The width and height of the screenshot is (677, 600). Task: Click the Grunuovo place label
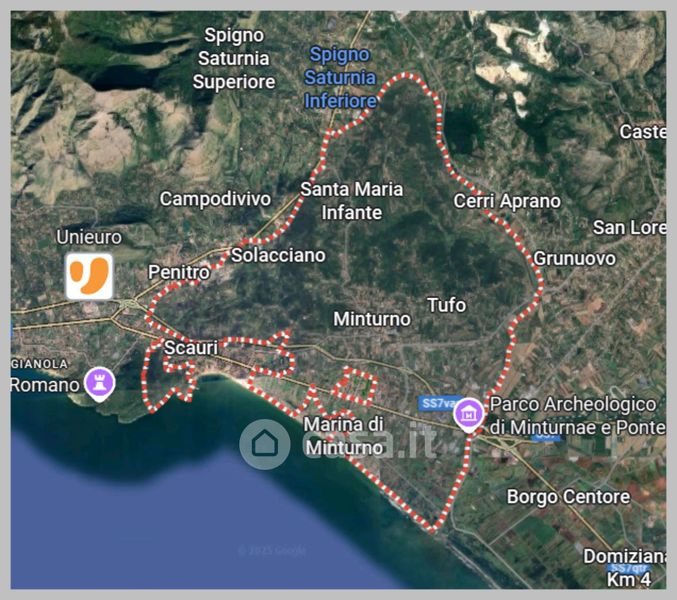575,259
